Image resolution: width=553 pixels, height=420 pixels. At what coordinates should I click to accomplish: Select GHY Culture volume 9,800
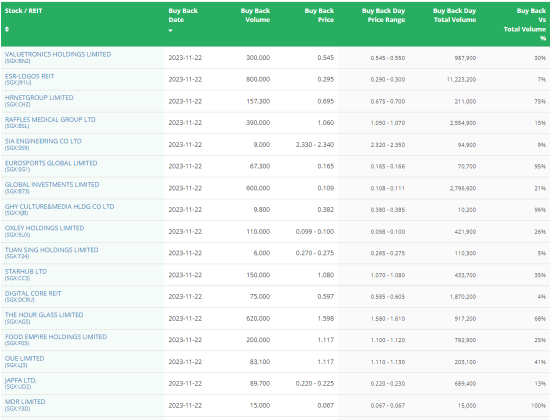coord(262,209)
